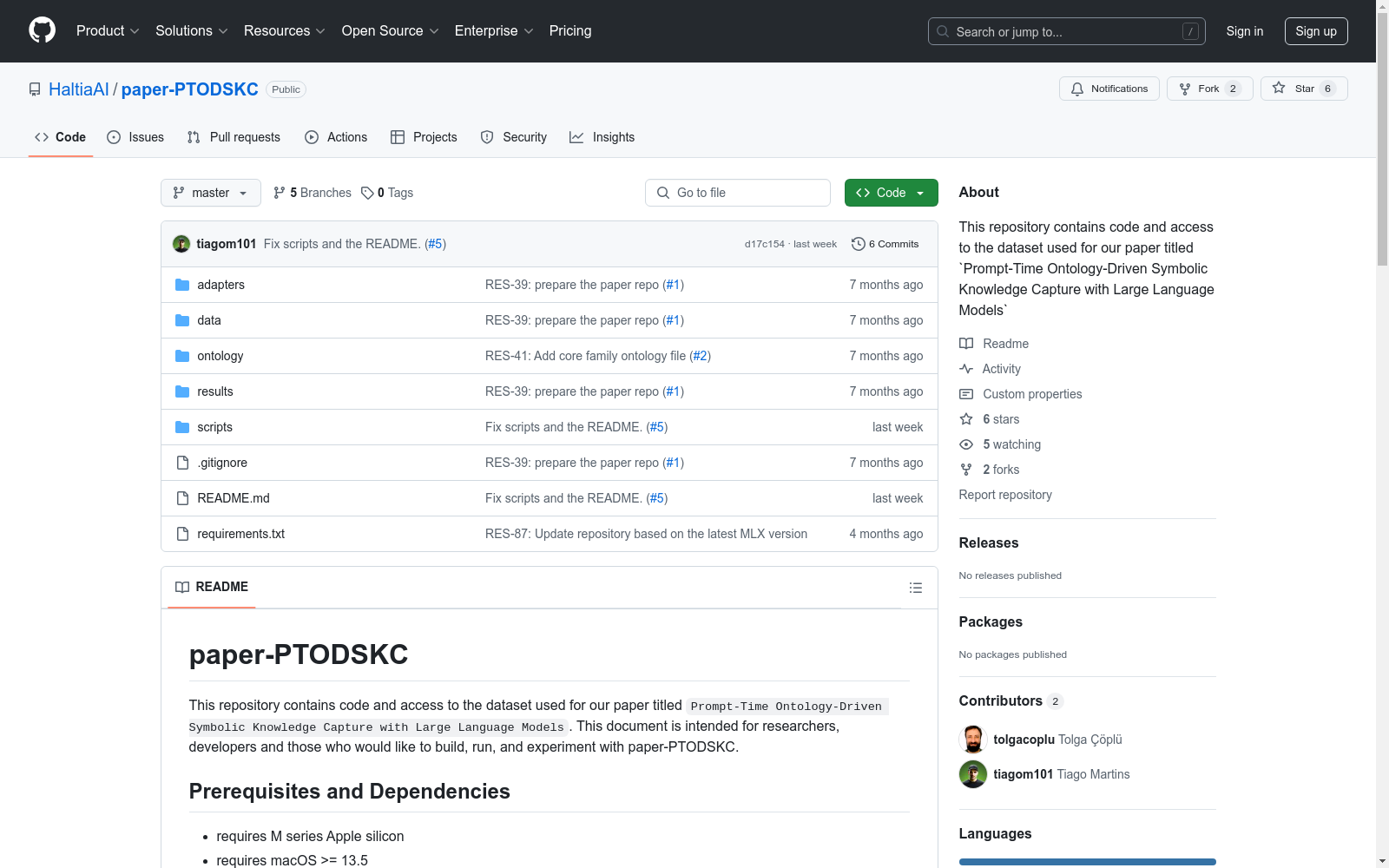
Task: Click the forks icon in About
Action: click(x=966, y=470)
